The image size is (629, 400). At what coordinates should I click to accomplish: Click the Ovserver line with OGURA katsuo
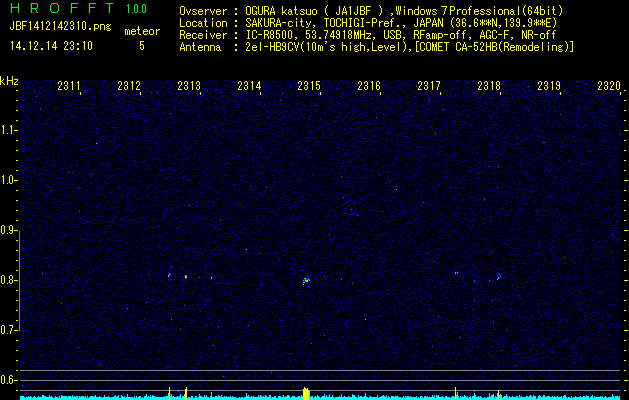[x=371, y=11]
